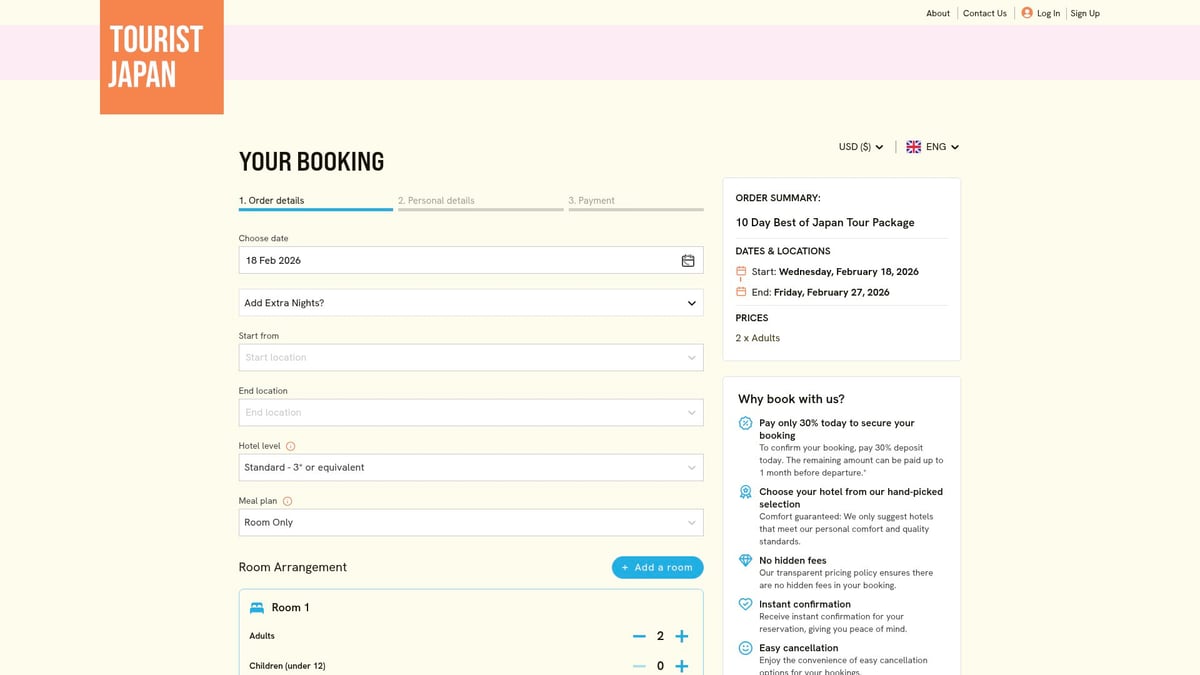The image size is (1200, 675).
Task: Go to Personal details step
Action: pyautogui.click(x=436, y=201)
